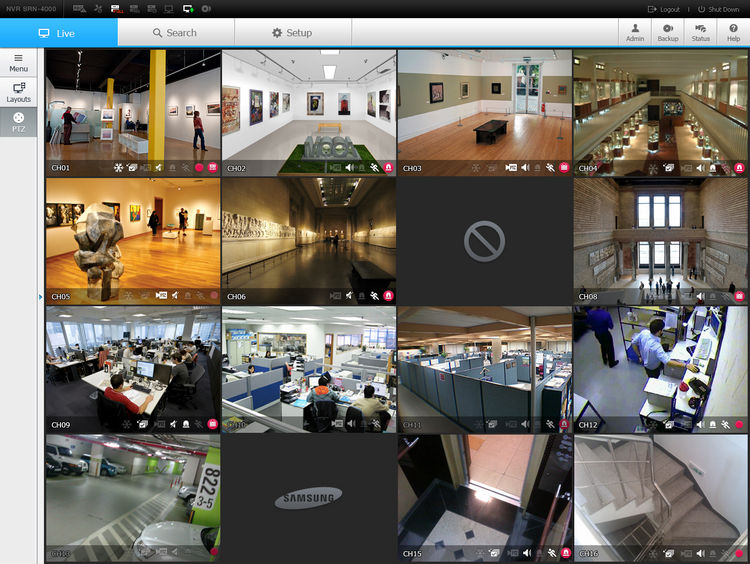The width and height of the screenshot is (750, 564).
Task: Expand the left sidebar menu
Action: click(18, 63)
